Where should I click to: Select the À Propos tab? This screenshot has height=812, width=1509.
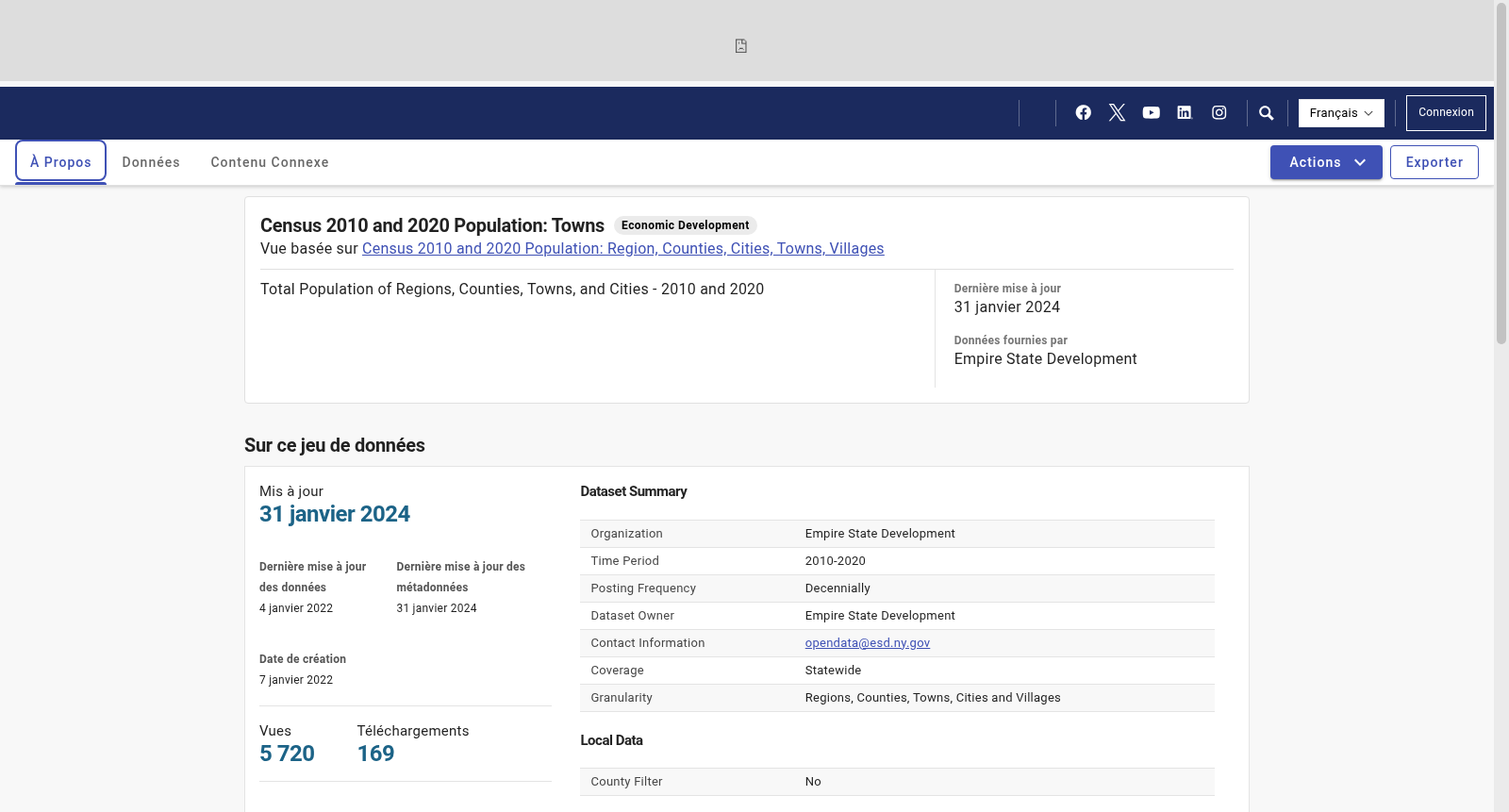point(60,161)
